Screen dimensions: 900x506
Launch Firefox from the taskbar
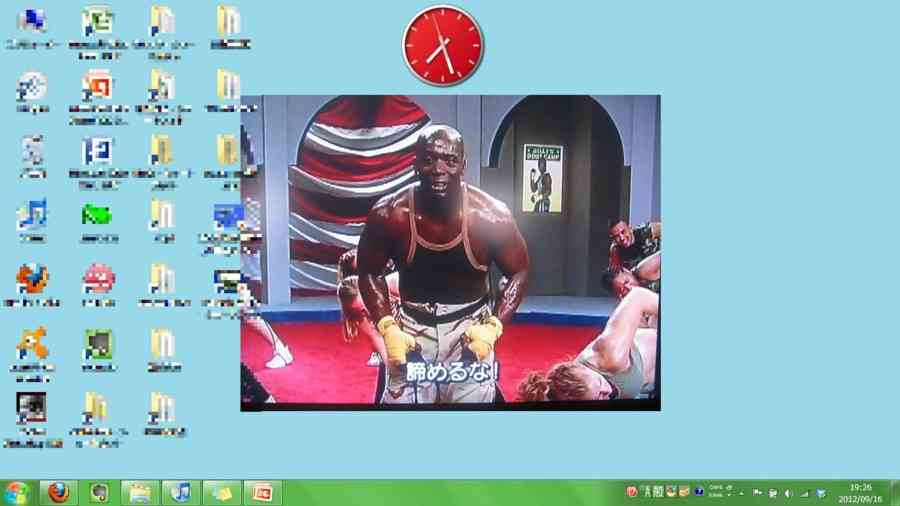59,492
